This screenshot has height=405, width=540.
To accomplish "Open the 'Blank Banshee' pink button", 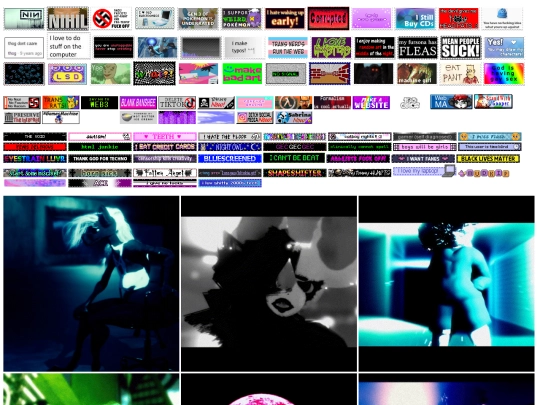I will click(138, 103).
